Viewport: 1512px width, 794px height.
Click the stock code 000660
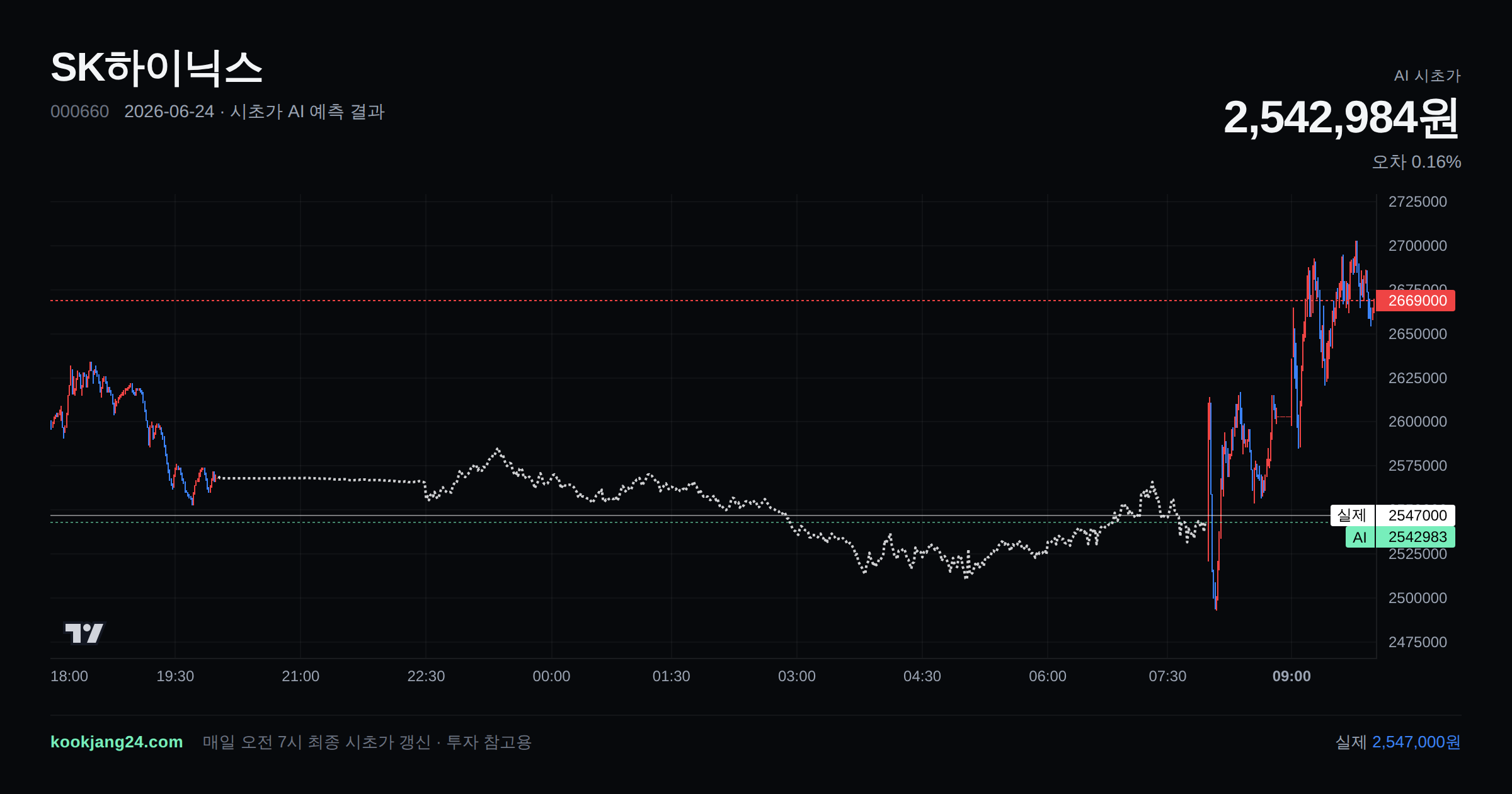[x=79, y=112]
